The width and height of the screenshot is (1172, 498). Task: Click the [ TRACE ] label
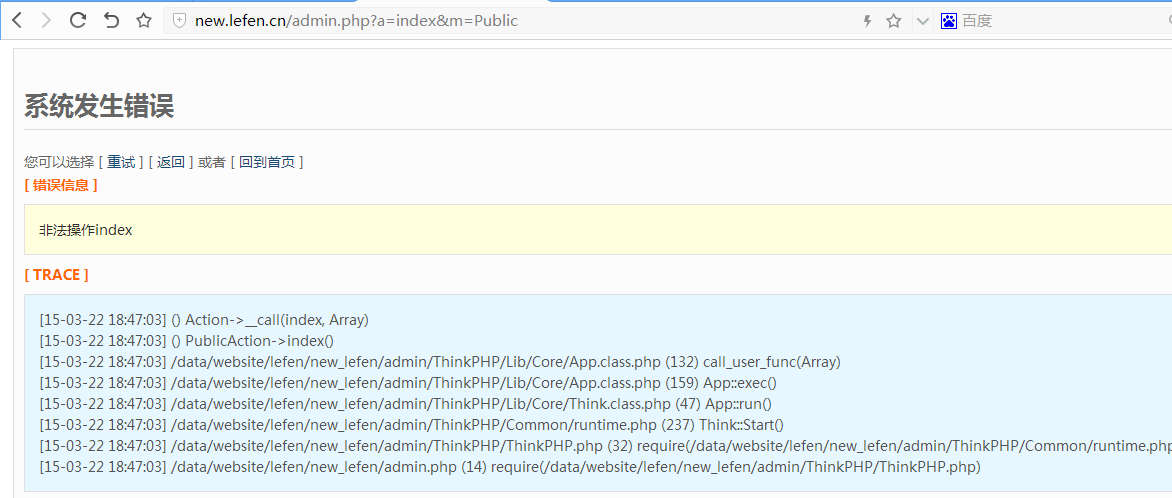pyautogui.click(x=57, y=275)
